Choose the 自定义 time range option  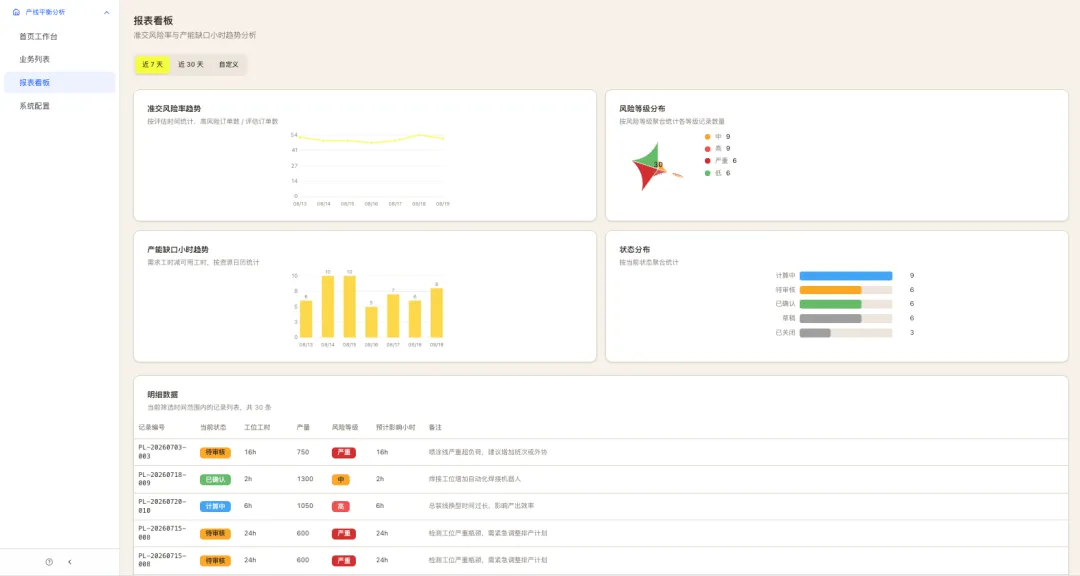tap(229, 64)
